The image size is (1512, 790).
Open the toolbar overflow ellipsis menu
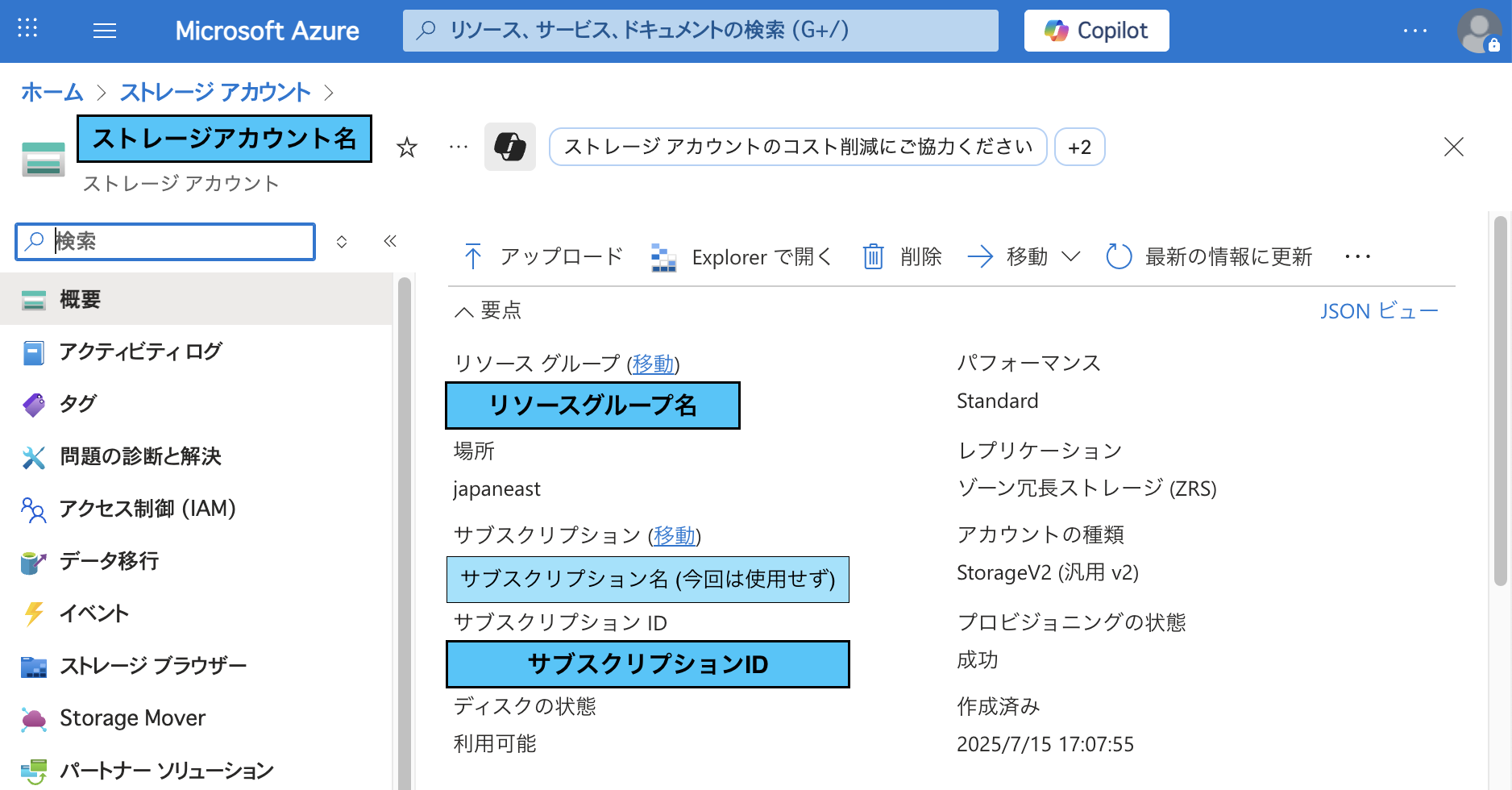[1358, 256]
